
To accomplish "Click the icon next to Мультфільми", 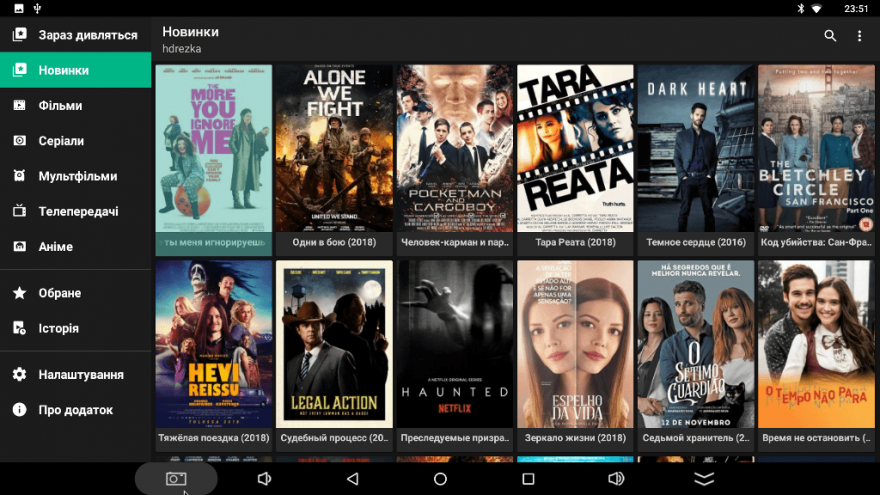I will [20, 176].
